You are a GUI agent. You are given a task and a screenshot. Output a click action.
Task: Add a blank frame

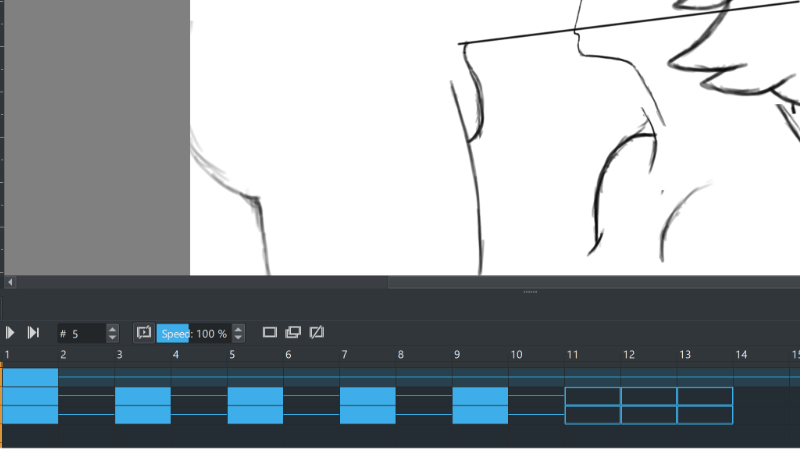click(x=270, y=332)
